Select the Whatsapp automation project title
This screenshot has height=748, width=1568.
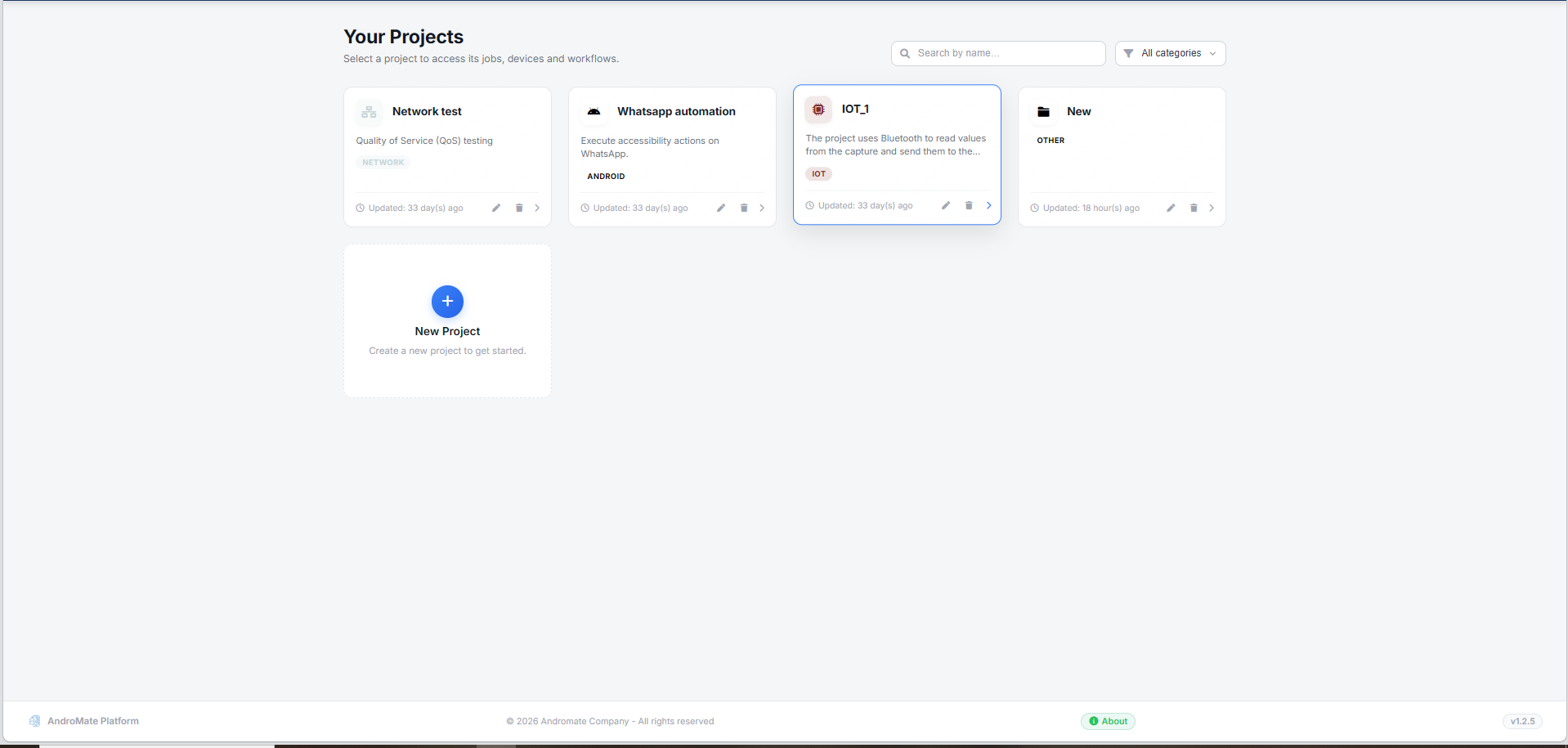(676, 111)
